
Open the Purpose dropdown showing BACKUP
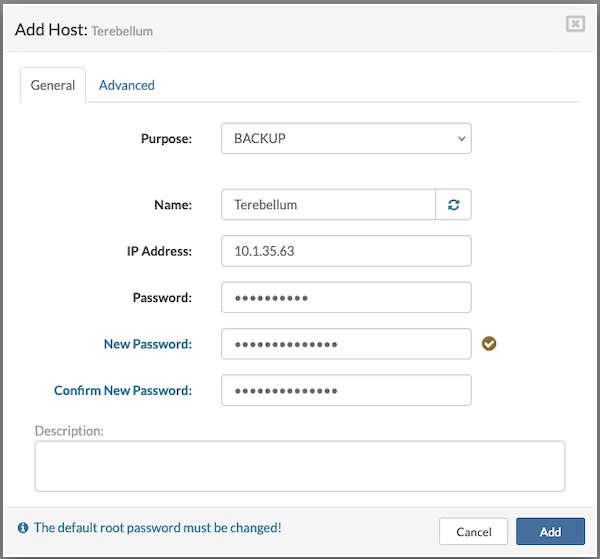click(346, 139)
